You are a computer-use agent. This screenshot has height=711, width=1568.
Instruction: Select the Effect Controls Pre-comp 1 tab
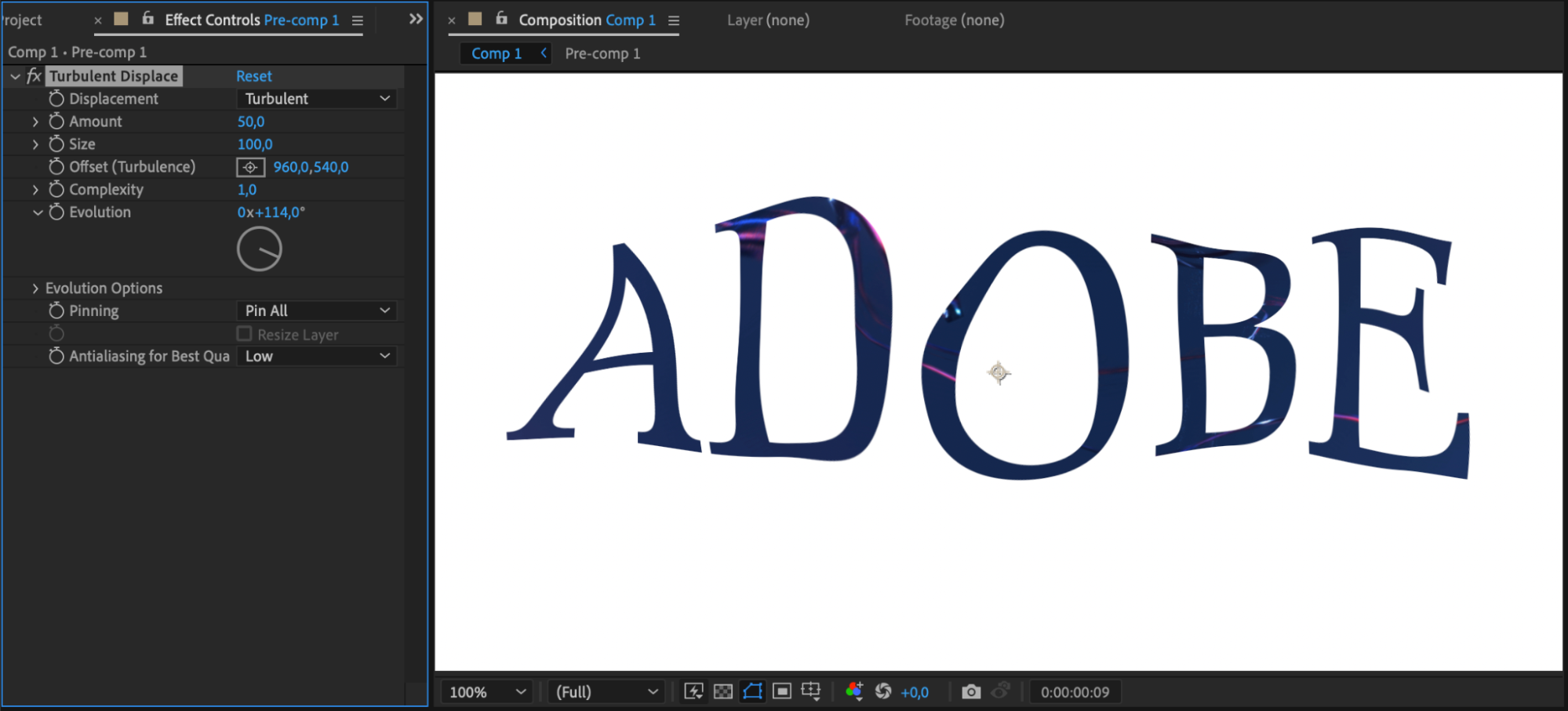coord(252,20)
